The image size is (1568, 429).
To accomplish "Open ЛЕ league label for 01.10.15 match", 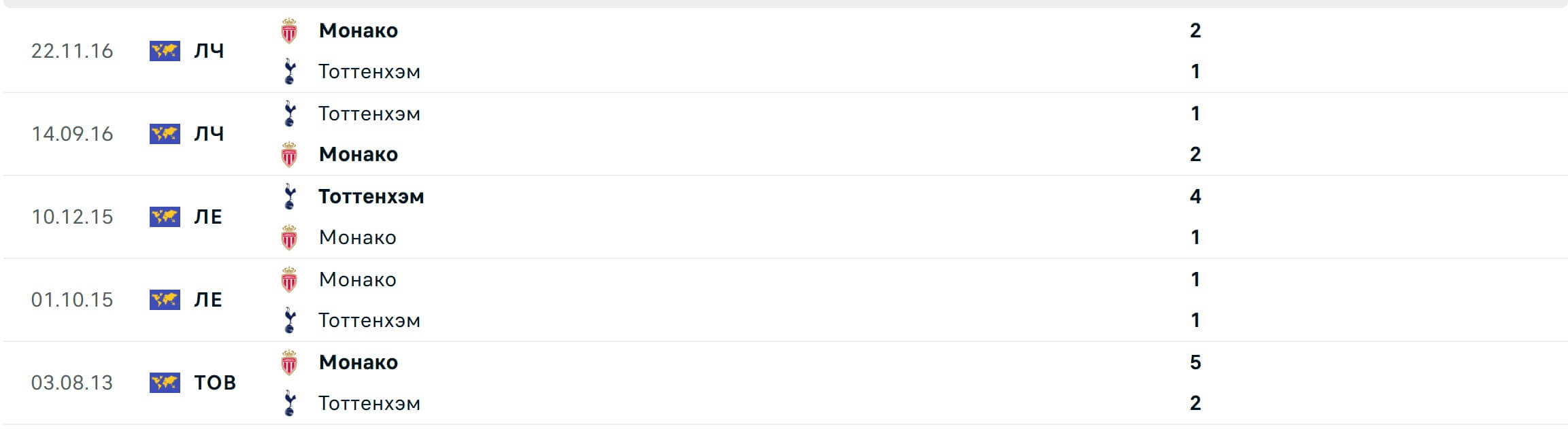I will click(x=208, y=300).
